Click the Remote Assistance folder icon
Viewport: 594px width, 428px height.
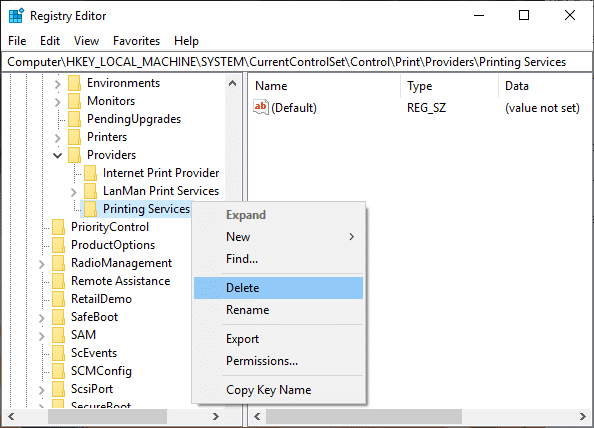point(58,281)
